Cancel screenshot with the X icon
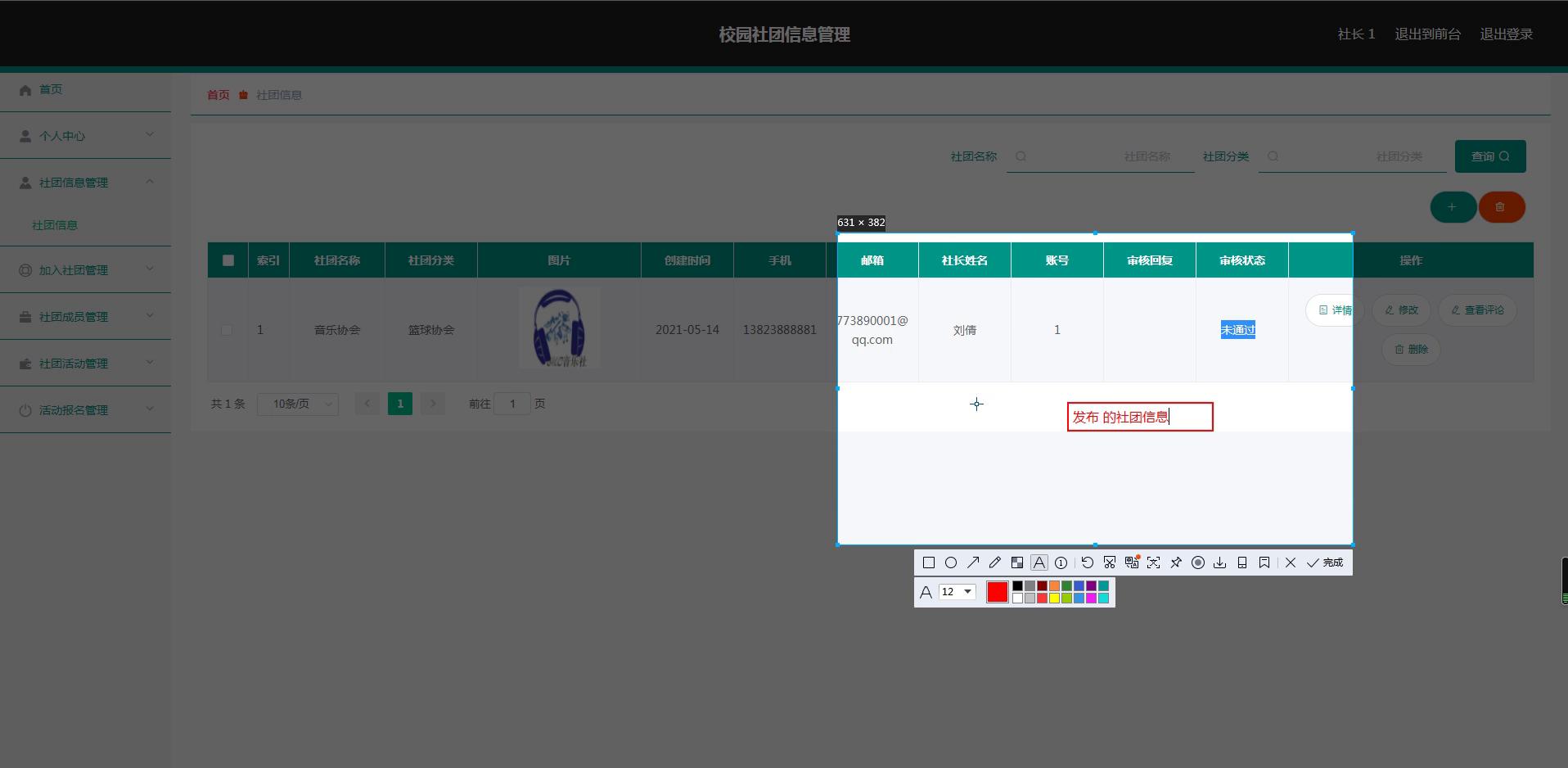The height and width of the screenshot is (768, 1568). pos(1291,562)
